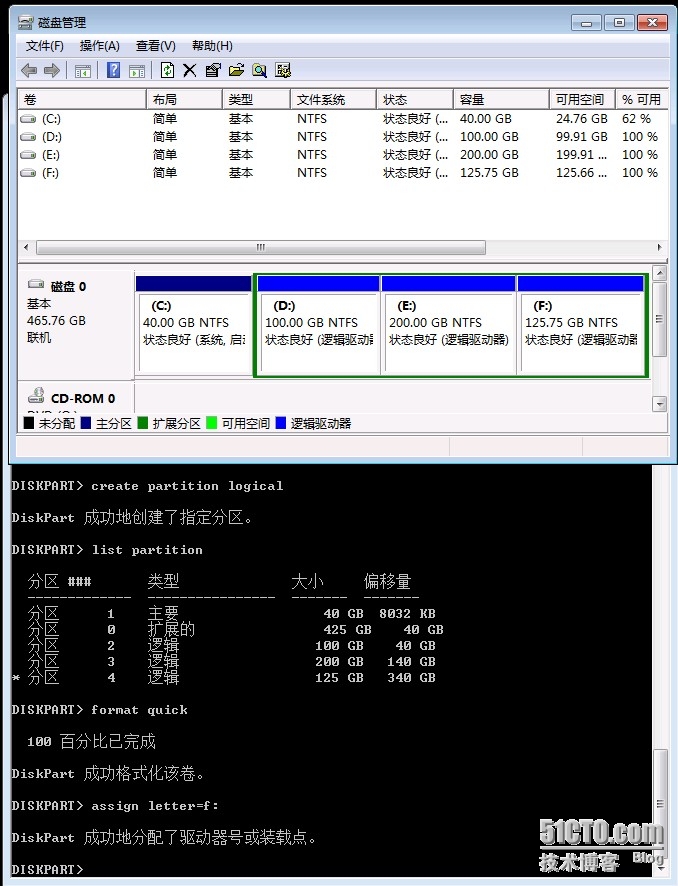Screen dimensions: 678x886
Task: Select the (F:) 125.75 GB partition block
Action: coord(581,325)
